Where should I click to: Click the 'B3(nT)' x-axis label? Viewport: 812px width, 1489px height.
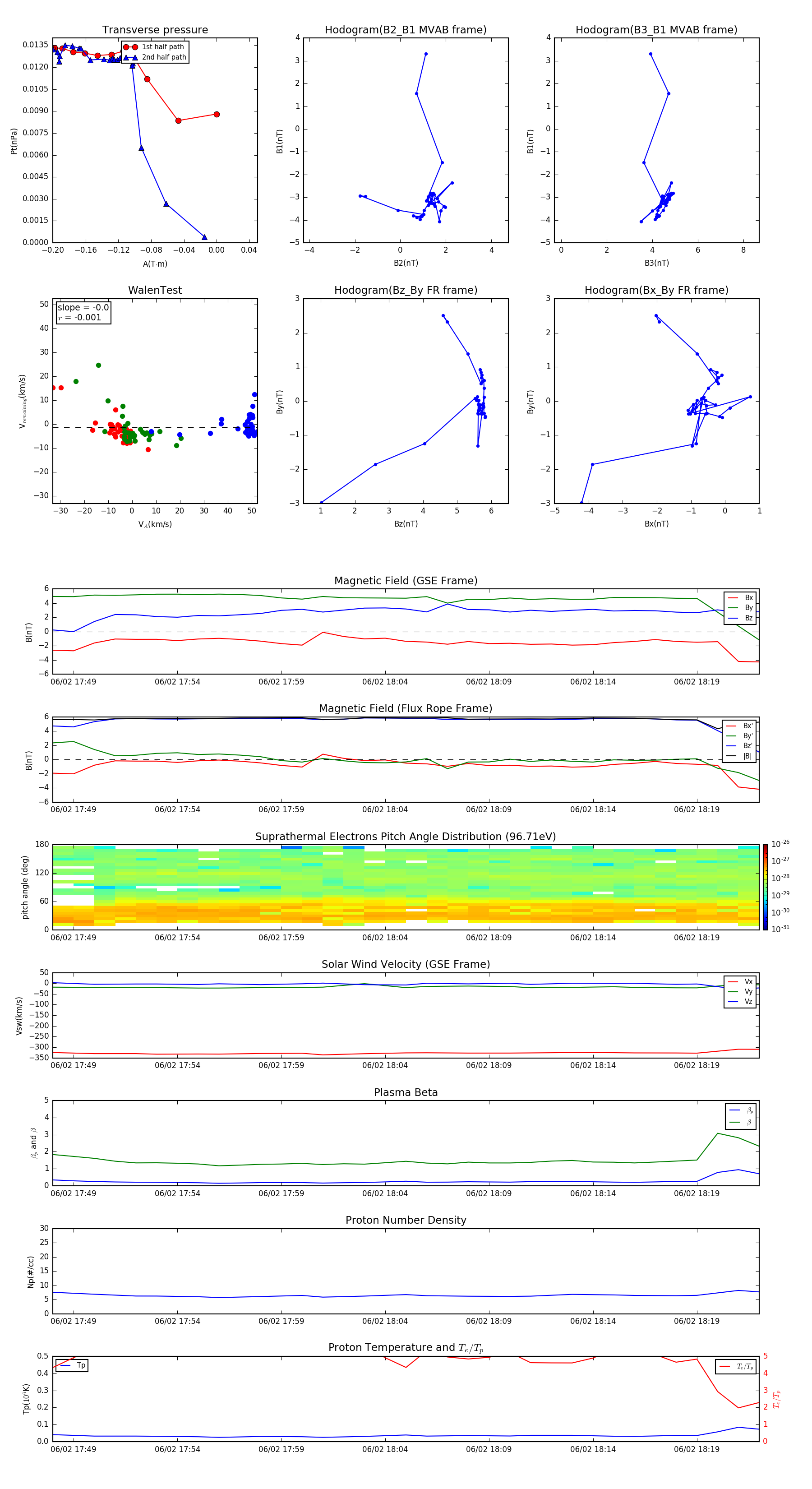[656, 263]
